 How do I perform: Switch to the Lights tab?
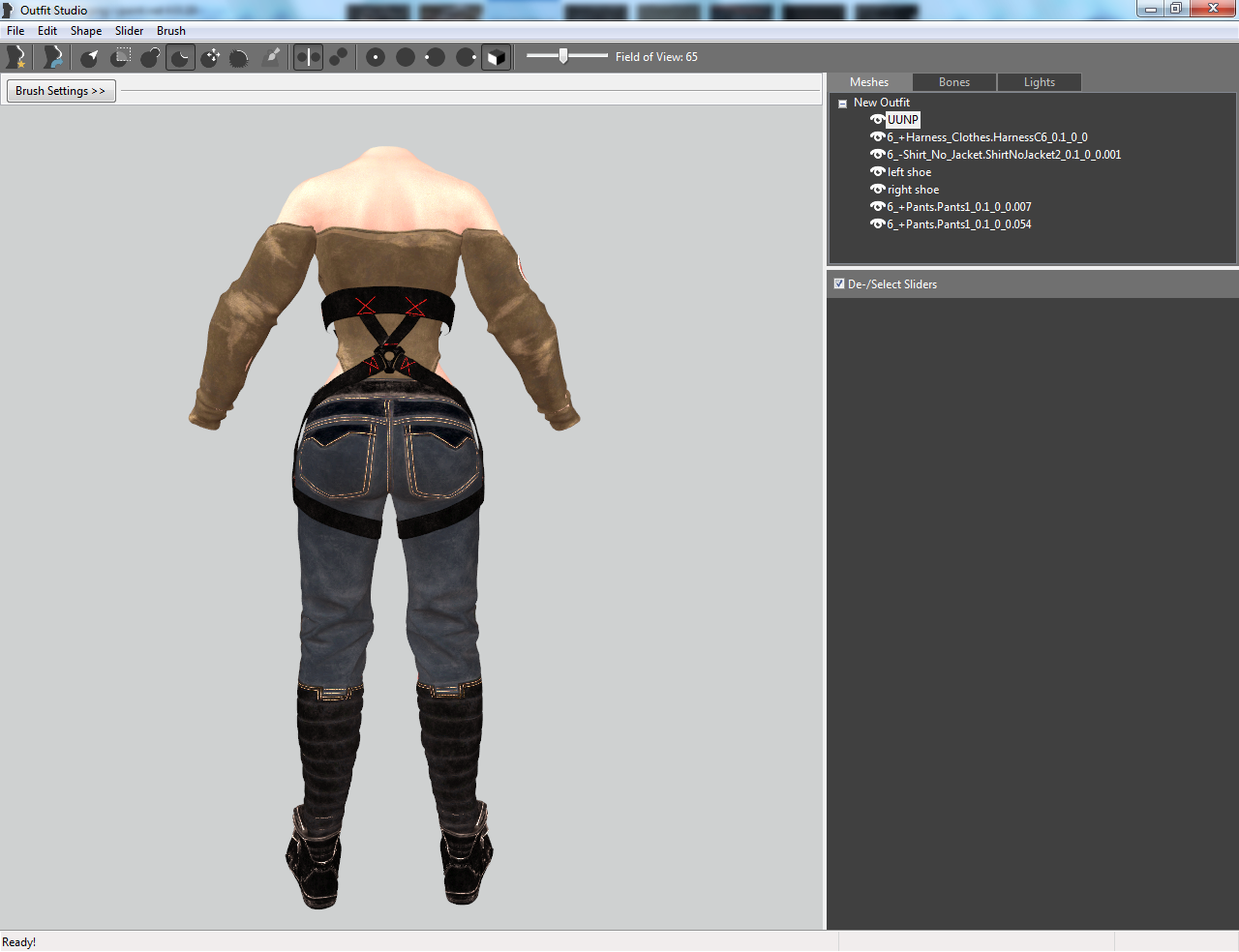[1040, 82]
